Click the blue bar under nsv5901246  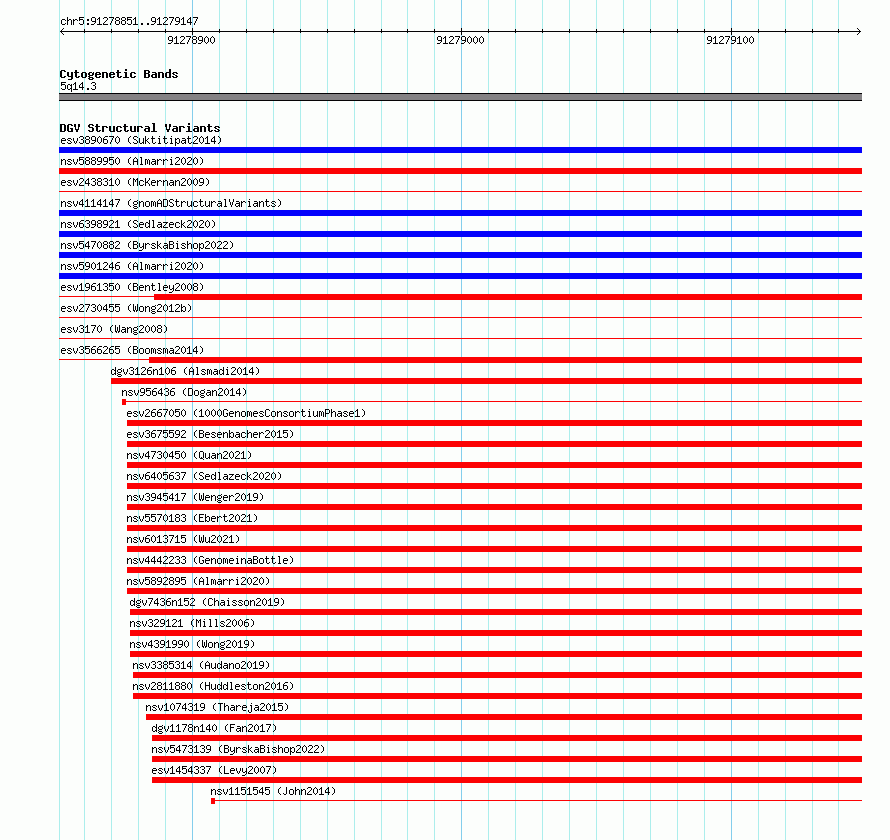460,276
